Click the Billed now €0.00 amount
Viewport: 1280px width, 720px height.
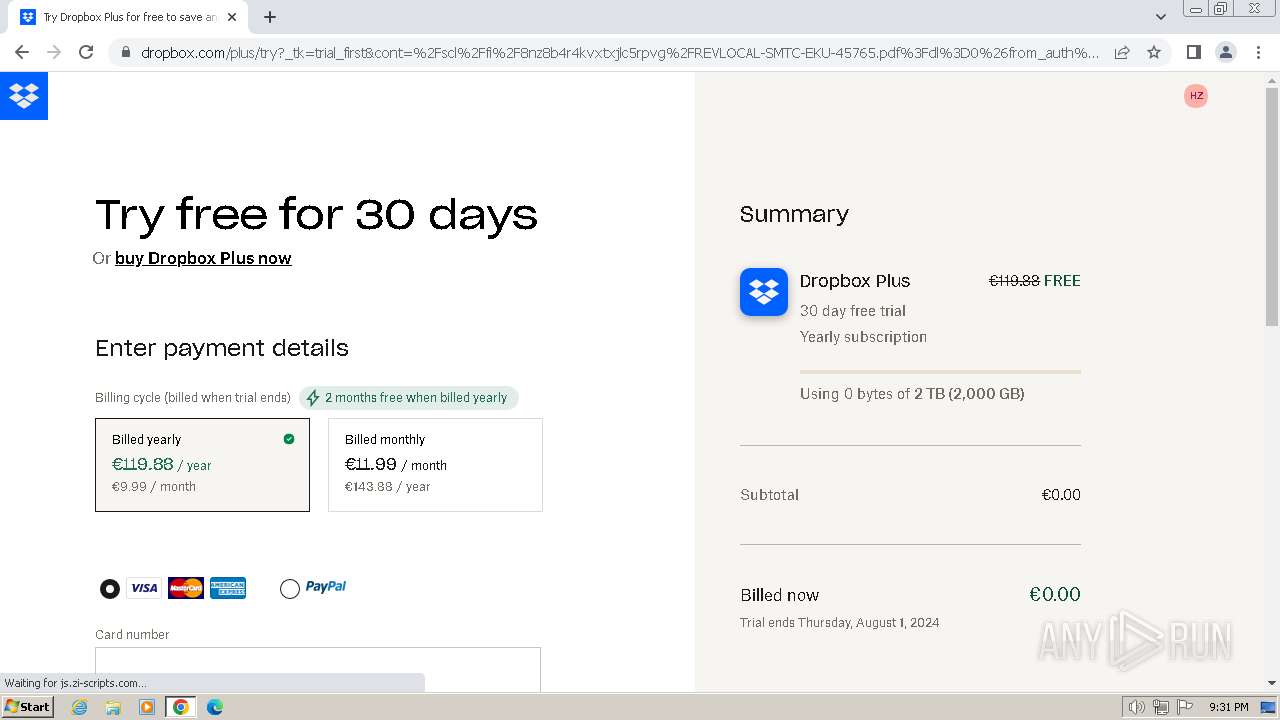pos(1055,594)
